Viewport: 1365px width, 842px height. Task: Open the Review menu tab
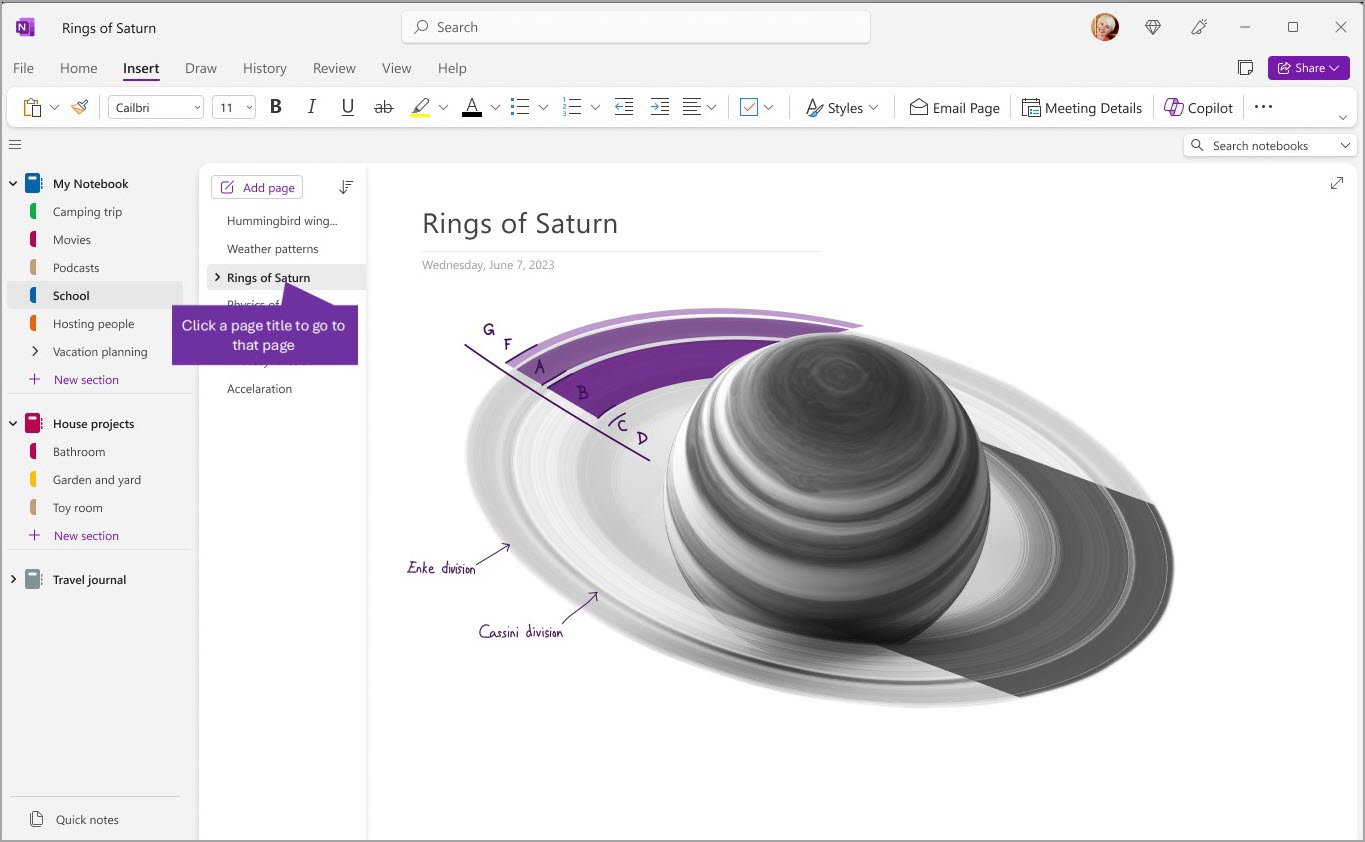click(334, 68)
